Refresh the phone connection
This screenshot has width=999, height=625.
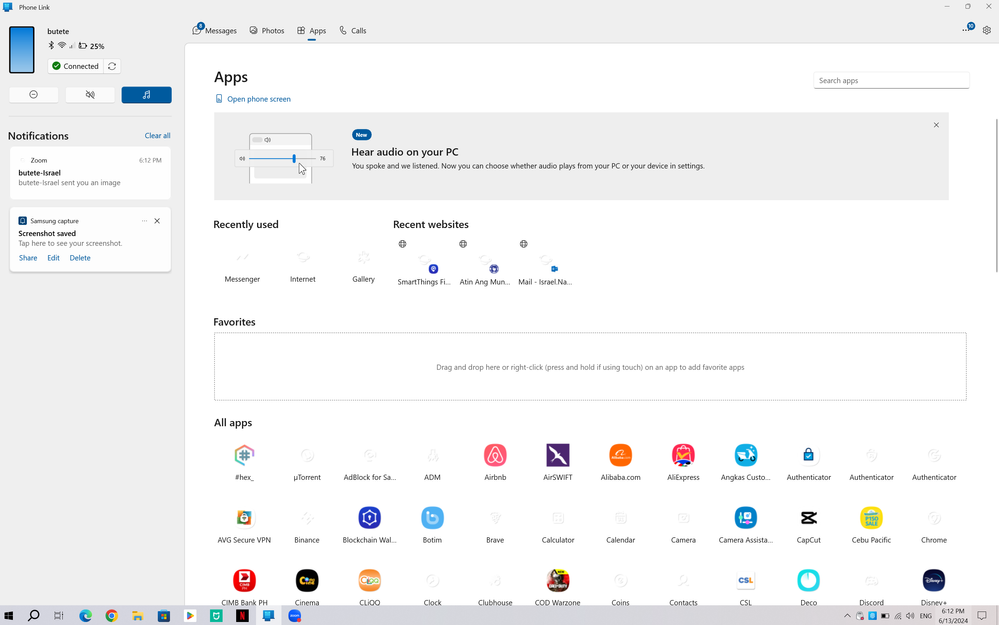coord(112,66)
